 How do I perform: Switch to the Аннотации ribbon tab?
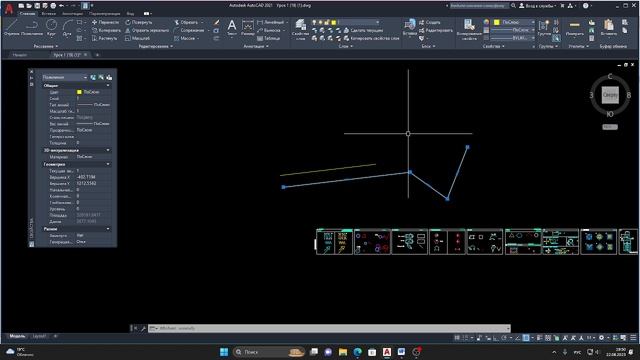72,13
